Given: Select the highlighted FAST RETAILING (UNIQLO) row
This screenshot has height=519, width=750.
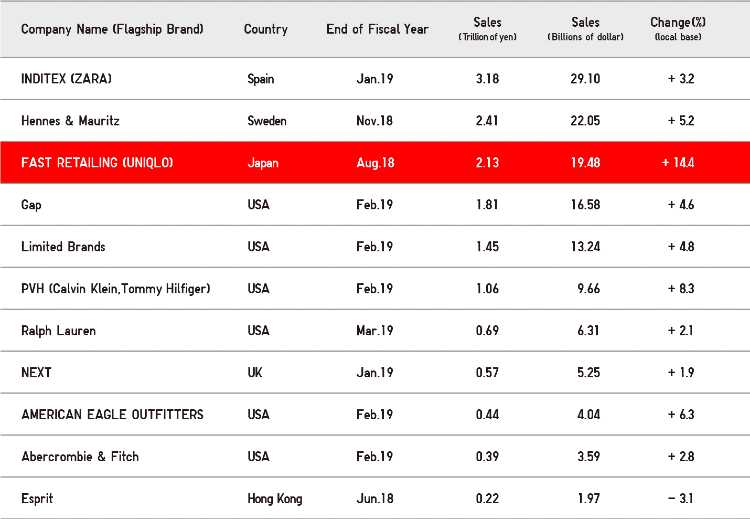Looking at the screenshot, I should click(x=375, y=163).
